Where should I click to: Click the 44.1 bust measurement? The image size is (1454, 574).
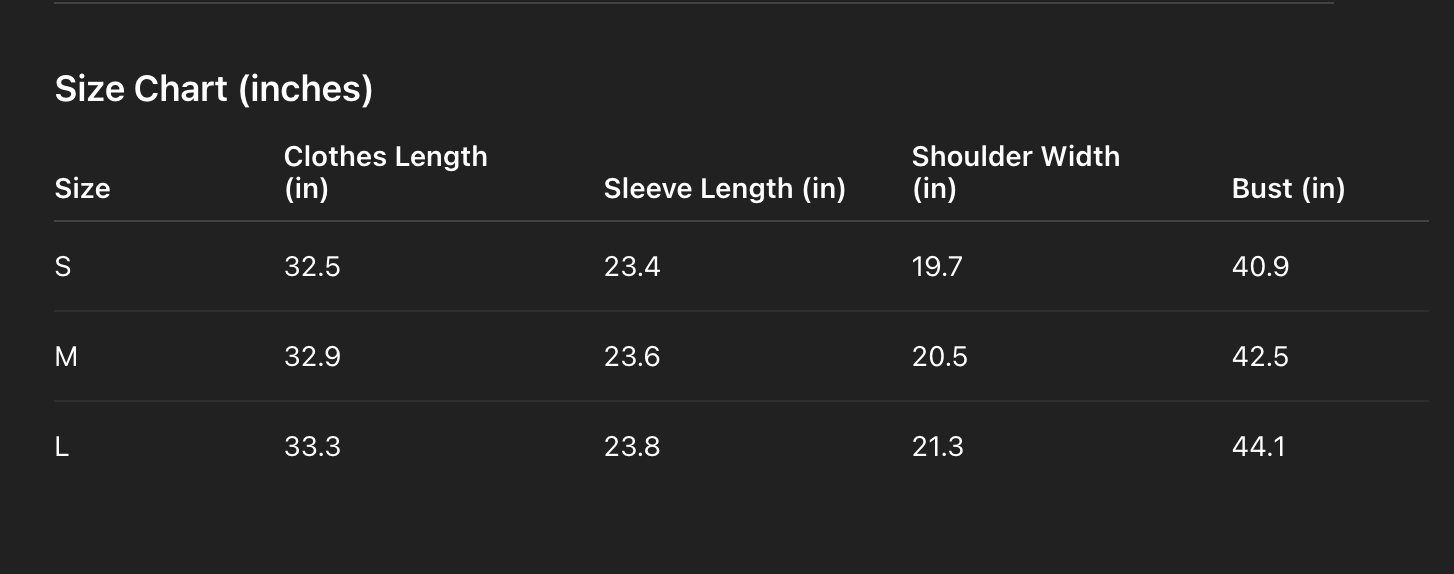1258,447
